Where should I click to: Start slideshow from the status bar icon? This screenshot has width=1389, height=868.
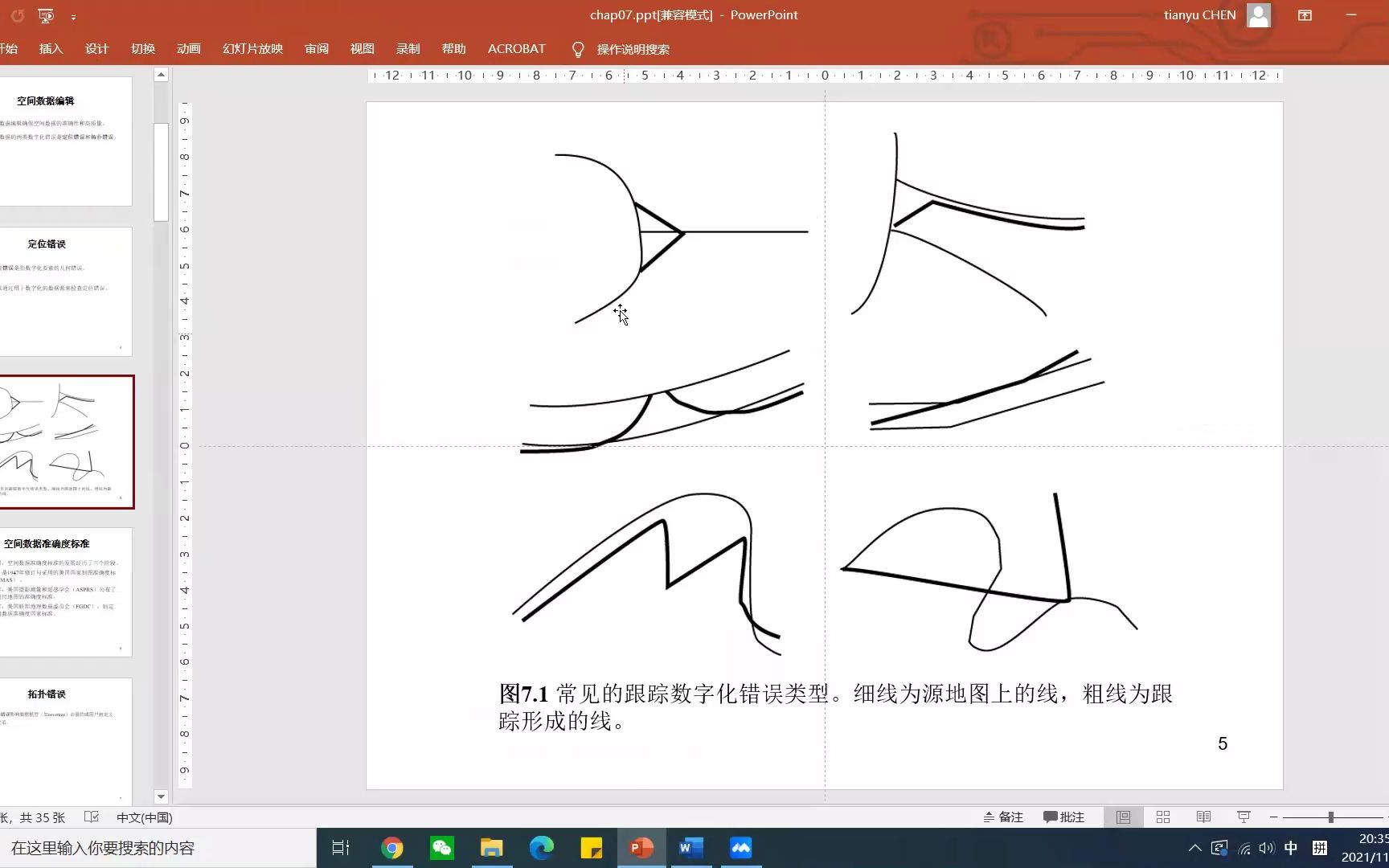coord(1243,817)
